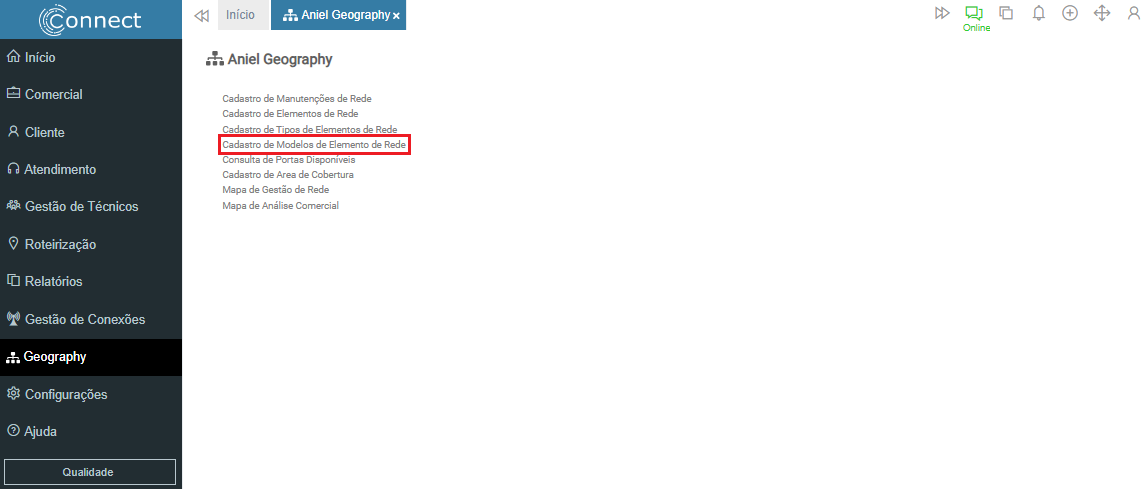Screen dimensions: 1147x489
Task: Click the four-arrow move icon
Action: (x=1102, y=13)
